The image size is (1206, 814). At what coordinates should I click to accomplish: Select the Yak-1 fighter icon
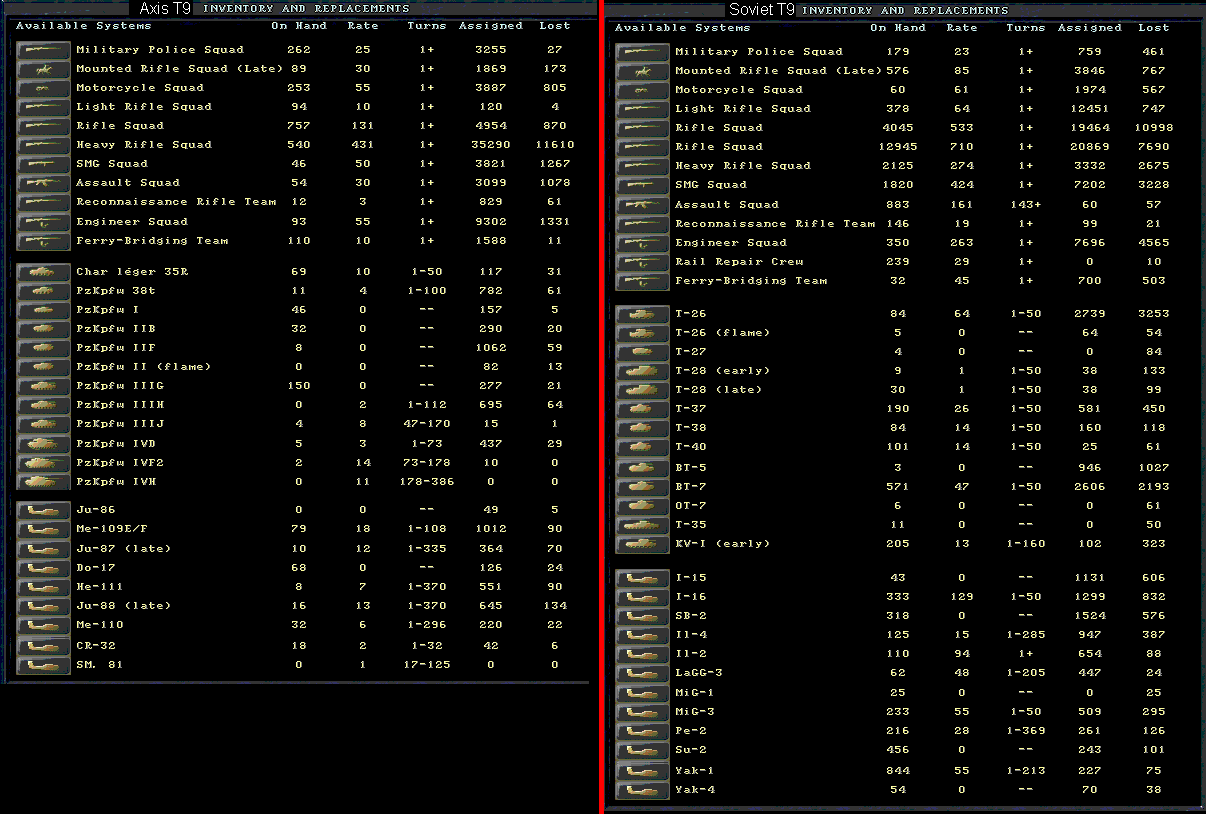click(642, 771)
